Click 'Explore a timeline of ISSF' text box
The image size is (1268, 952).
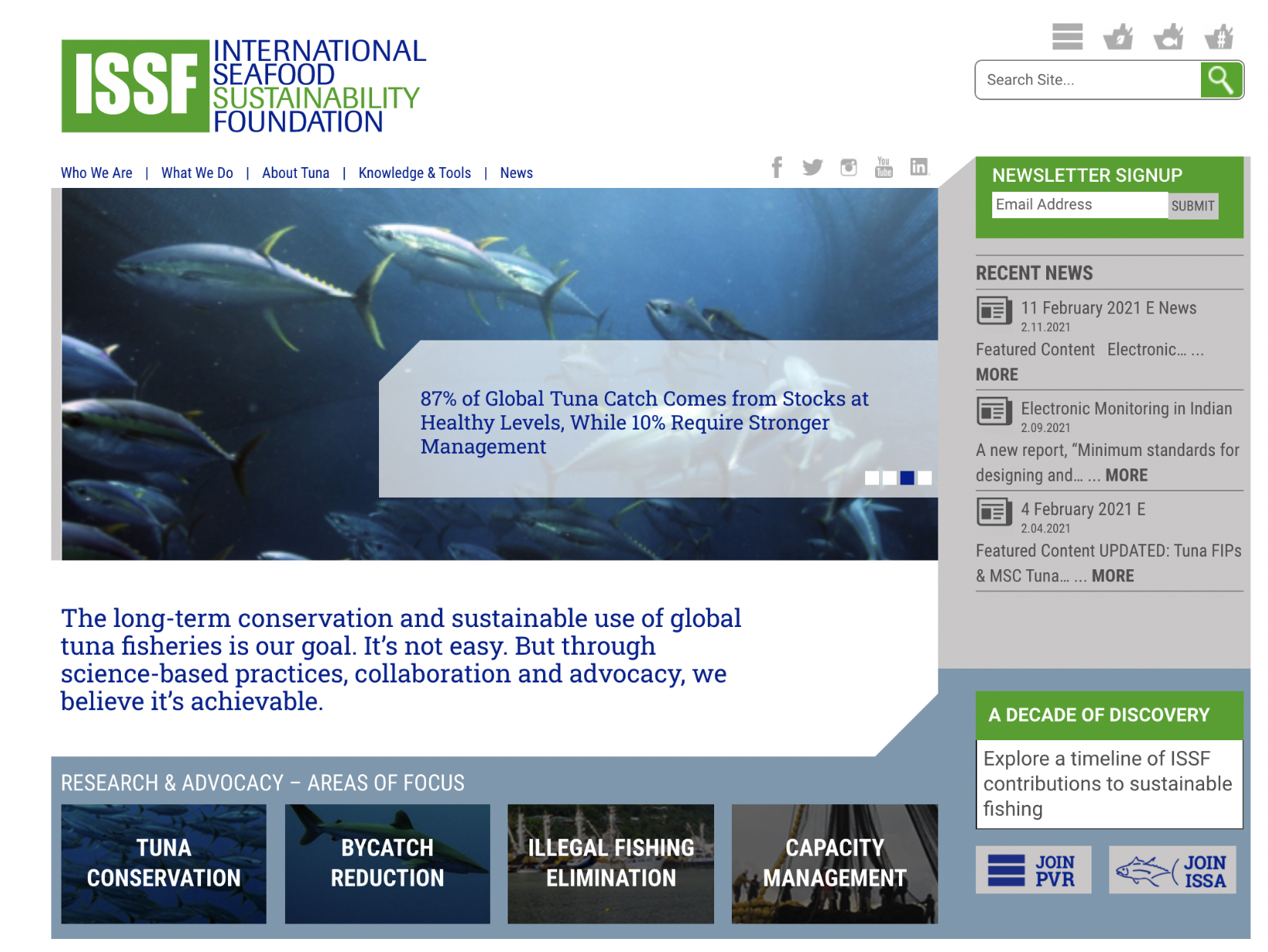click(1109, 784)
